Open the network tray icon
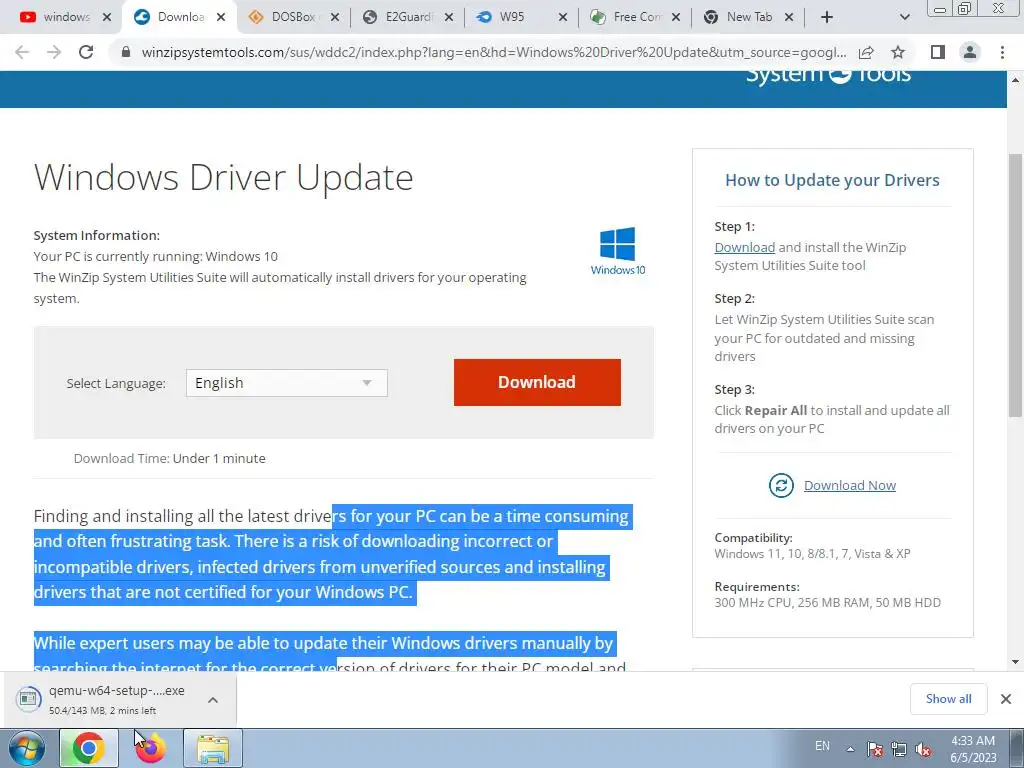This screenshot has height=768, width=1024. point(899,749)
